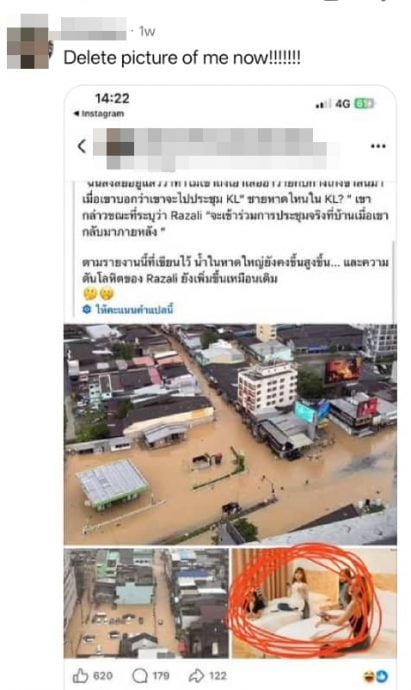The height and width of the screenshot is (690, 411).
Task: Tap the gear icon beside translation rating
Action: (87, 309)
